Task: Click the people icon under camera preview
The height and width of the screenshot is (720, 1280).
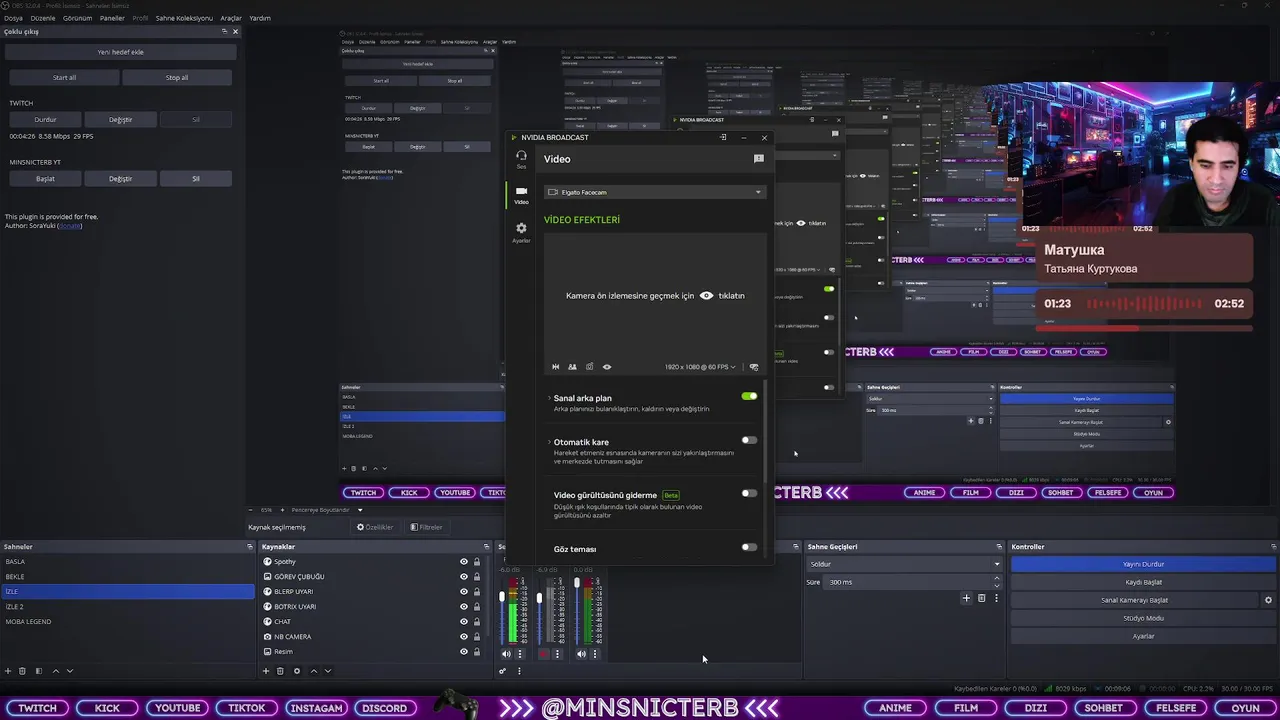Action: click(x=572, y=367)
